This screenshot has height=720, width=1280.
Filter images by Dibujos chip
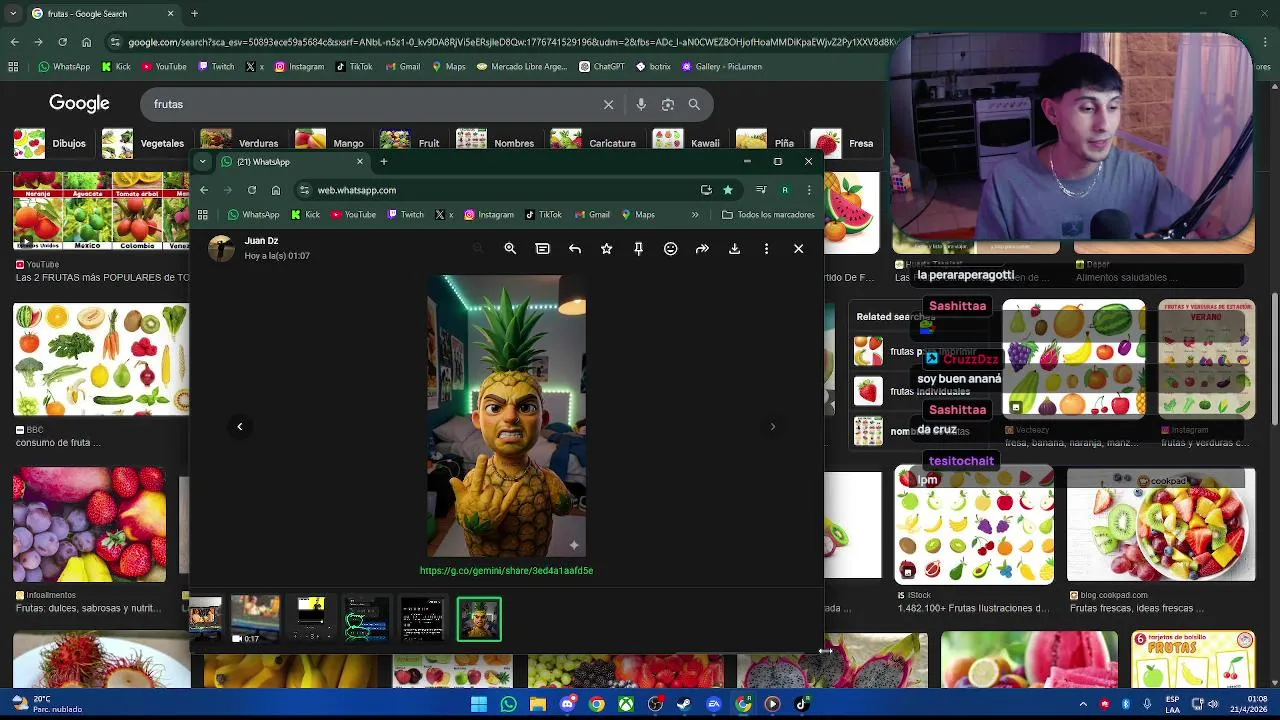[x=51, y=143]
